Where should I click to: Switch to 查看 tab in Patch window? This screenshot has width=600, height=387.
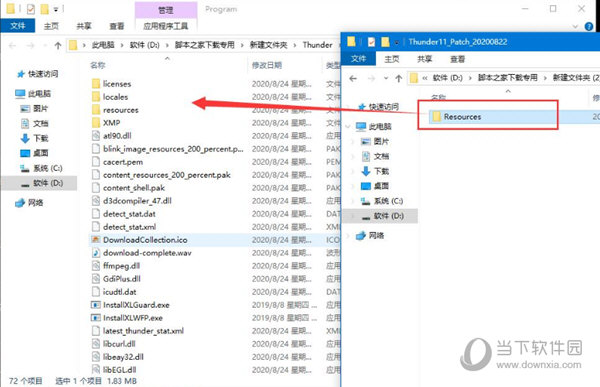pos(457,59)
